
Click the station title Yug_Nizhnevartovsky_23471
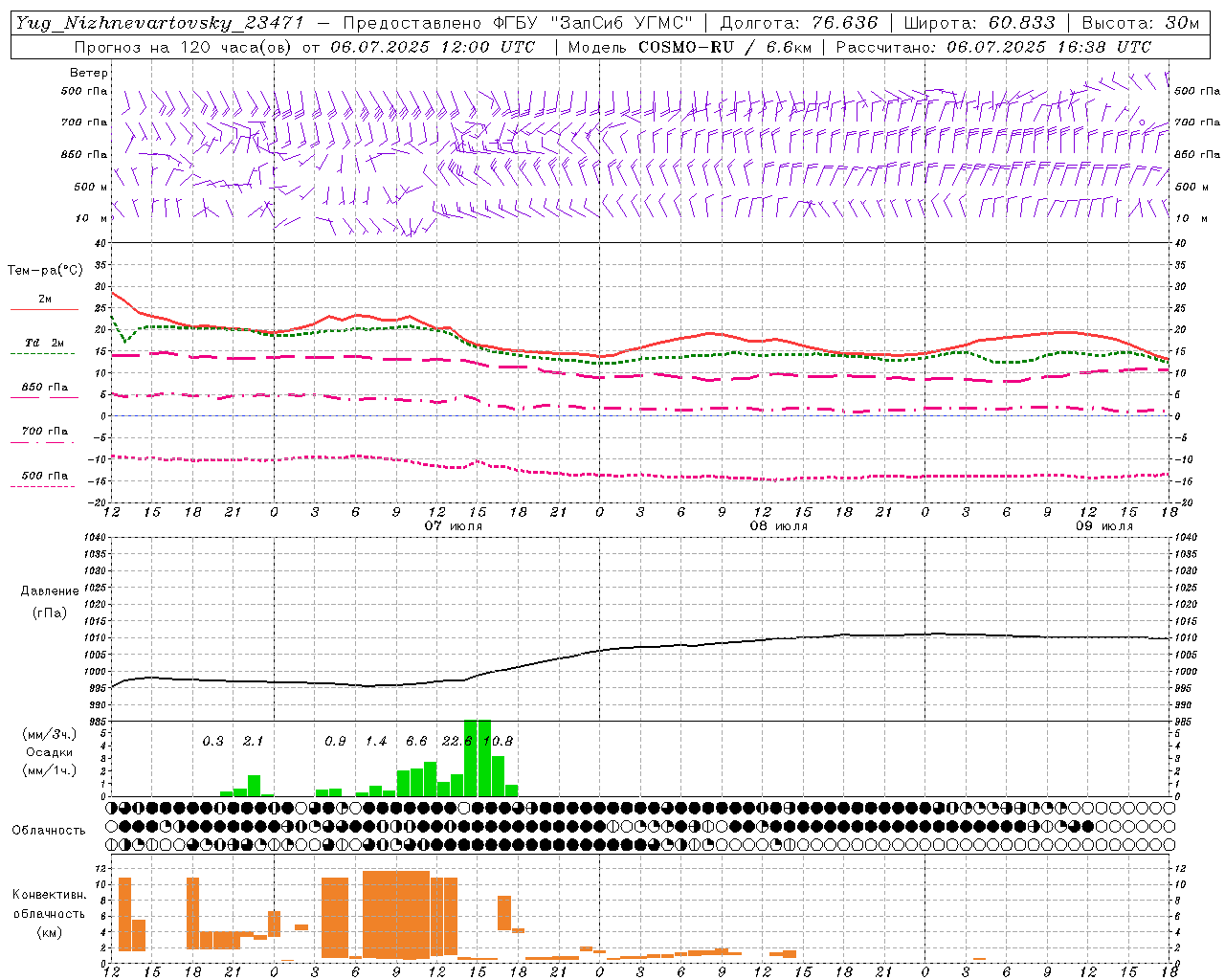tap(160, 23)
